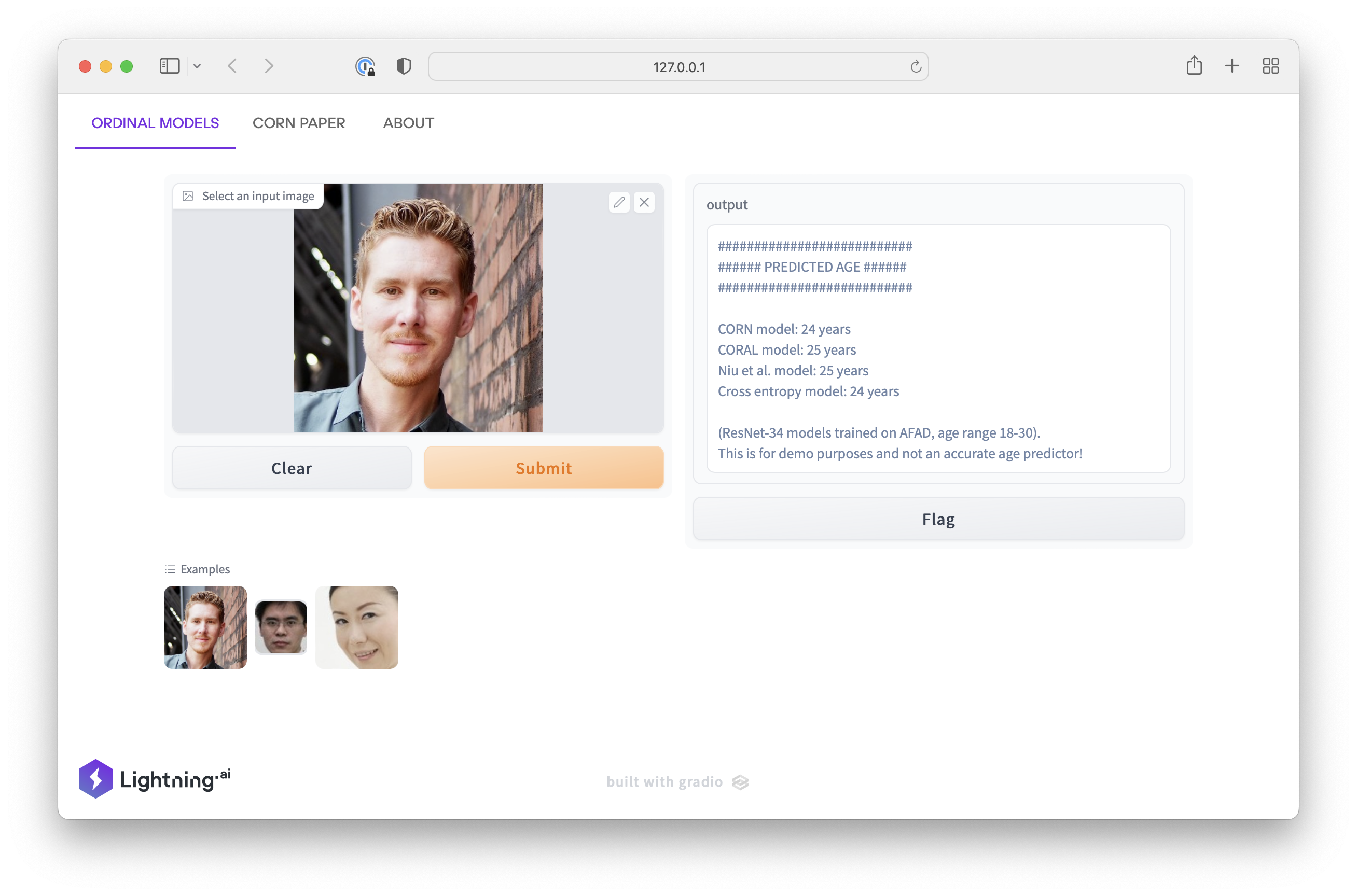
Task: Click the 127.0.0.1 address bar
Action: point(678,67)
